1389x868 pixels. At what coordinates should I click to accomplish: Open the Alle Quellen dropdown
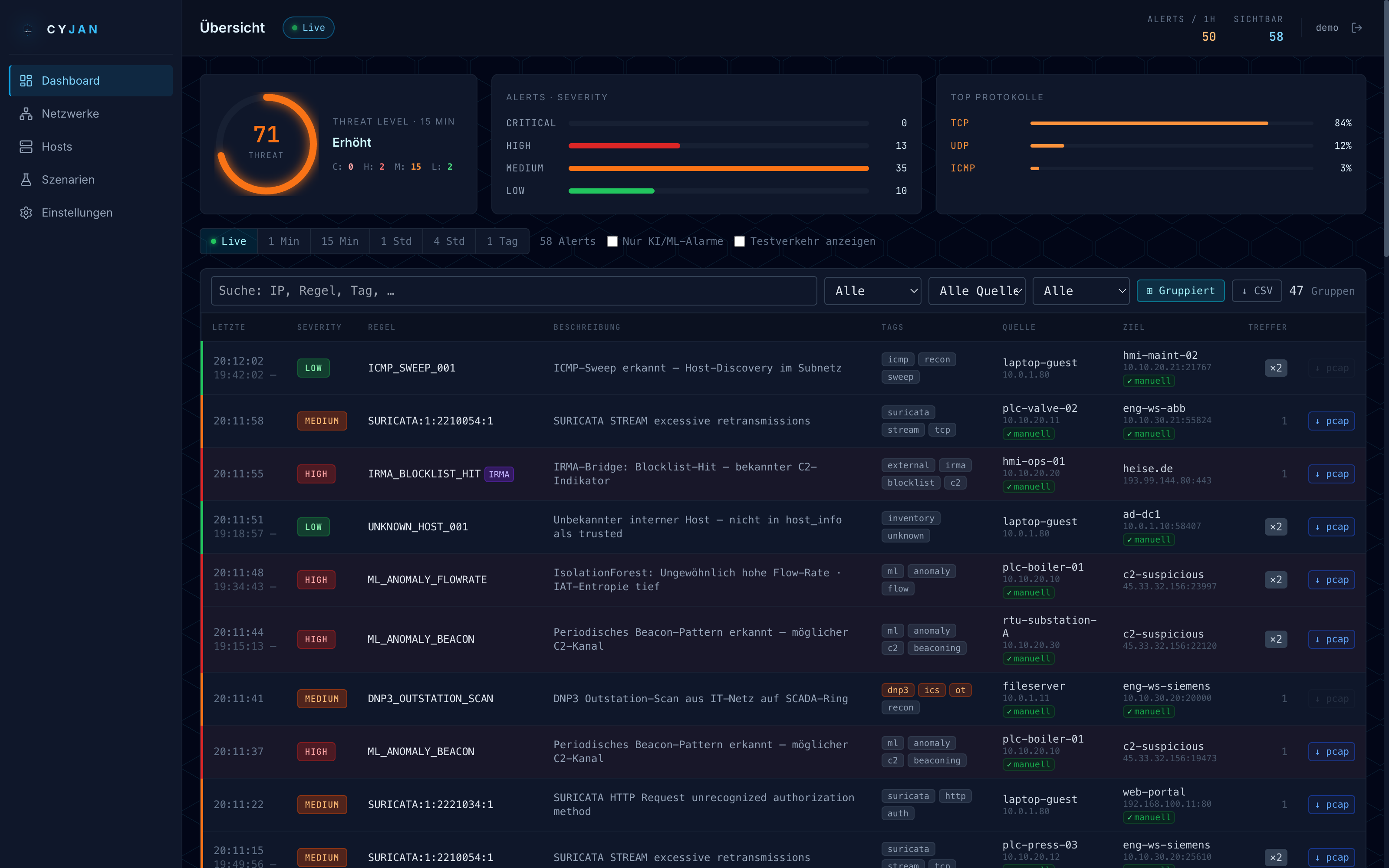tap(977, 290)
